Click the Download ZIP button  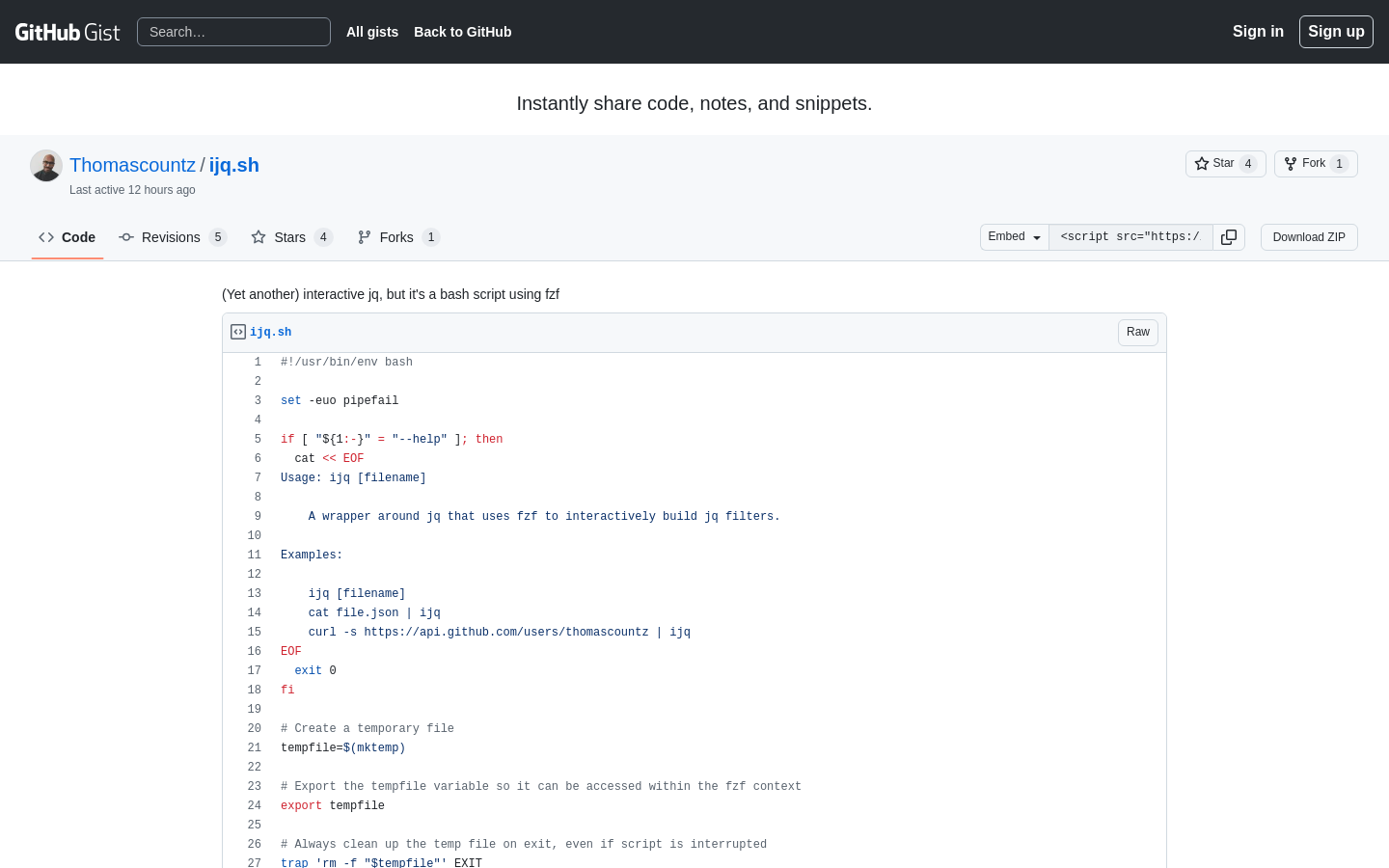tap(1309, 237)
